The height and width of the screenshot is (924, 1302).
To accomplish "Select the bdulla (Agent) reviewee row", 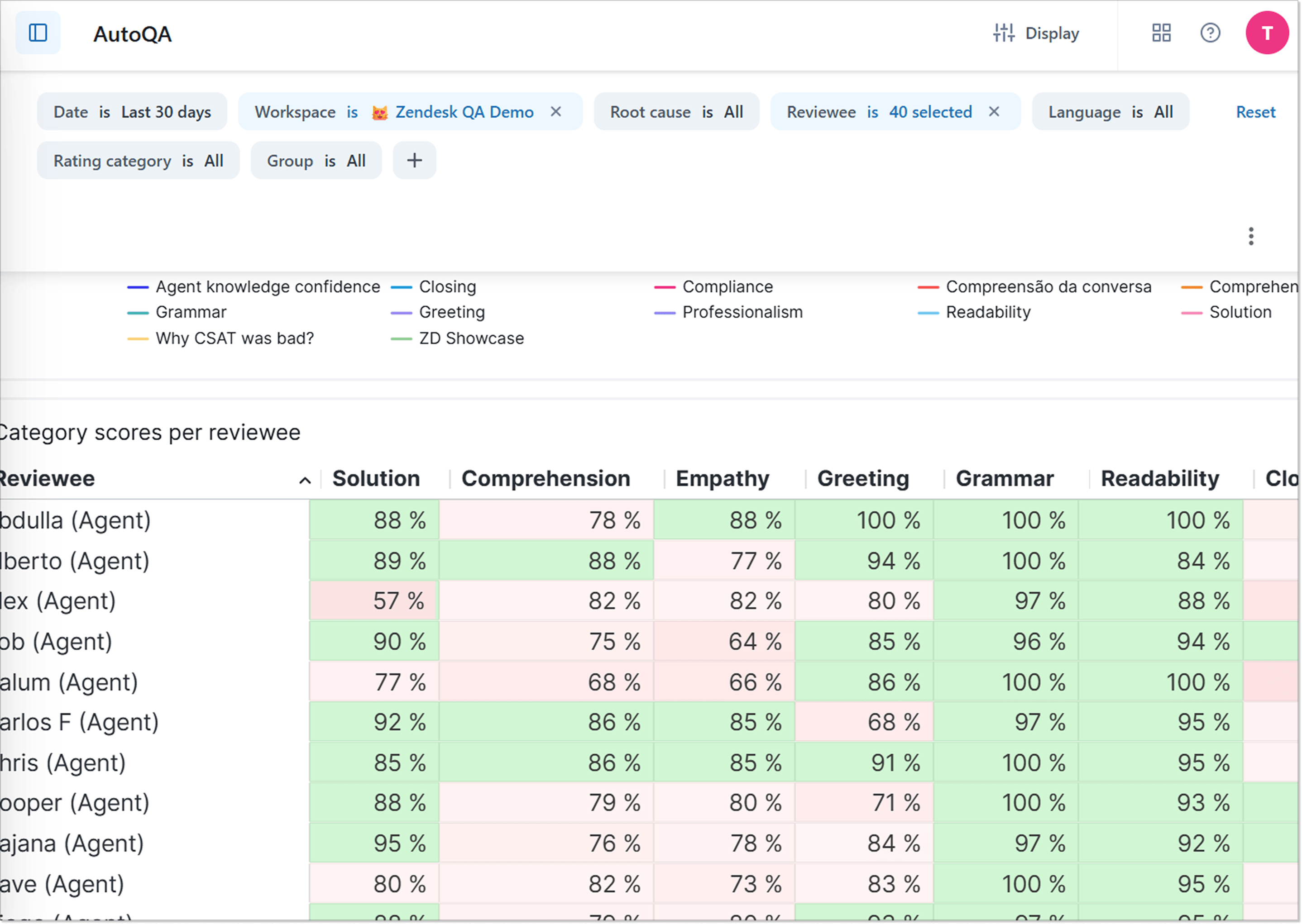I will click(154, 521).
